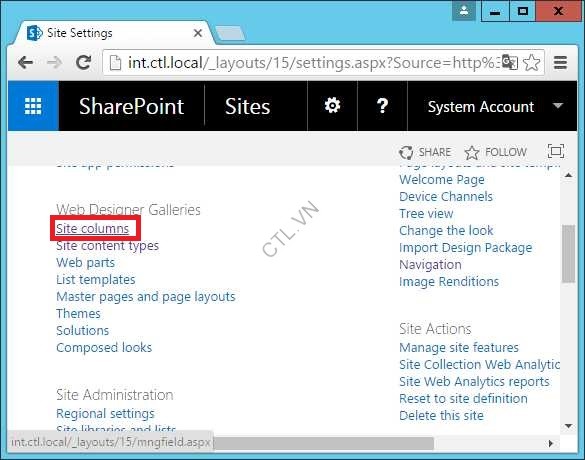Open Change the look link
Image resolution: width=585 pixels, height=460 pixels.
pos(446,231)
